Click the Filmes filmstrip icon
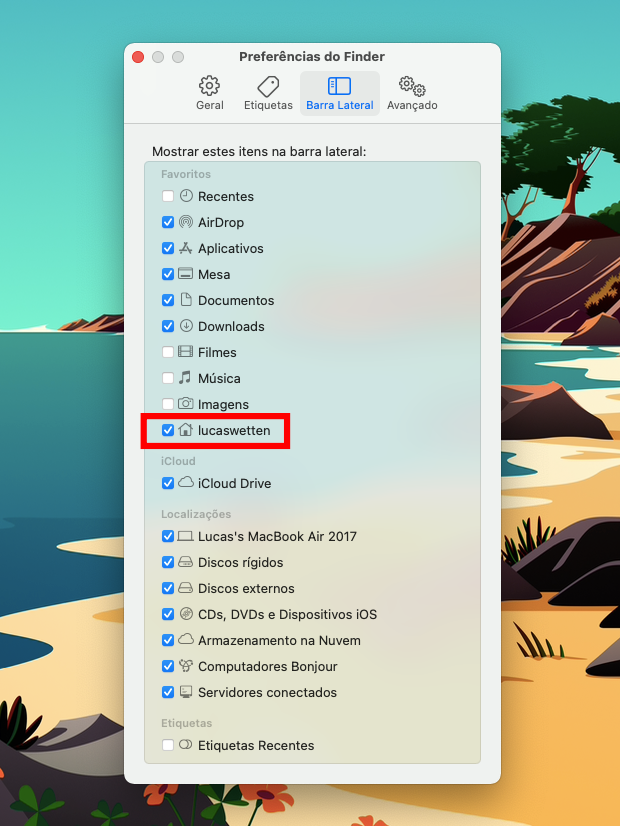The width and height of the screenshot is (620, 826). [x=185, y=351]
